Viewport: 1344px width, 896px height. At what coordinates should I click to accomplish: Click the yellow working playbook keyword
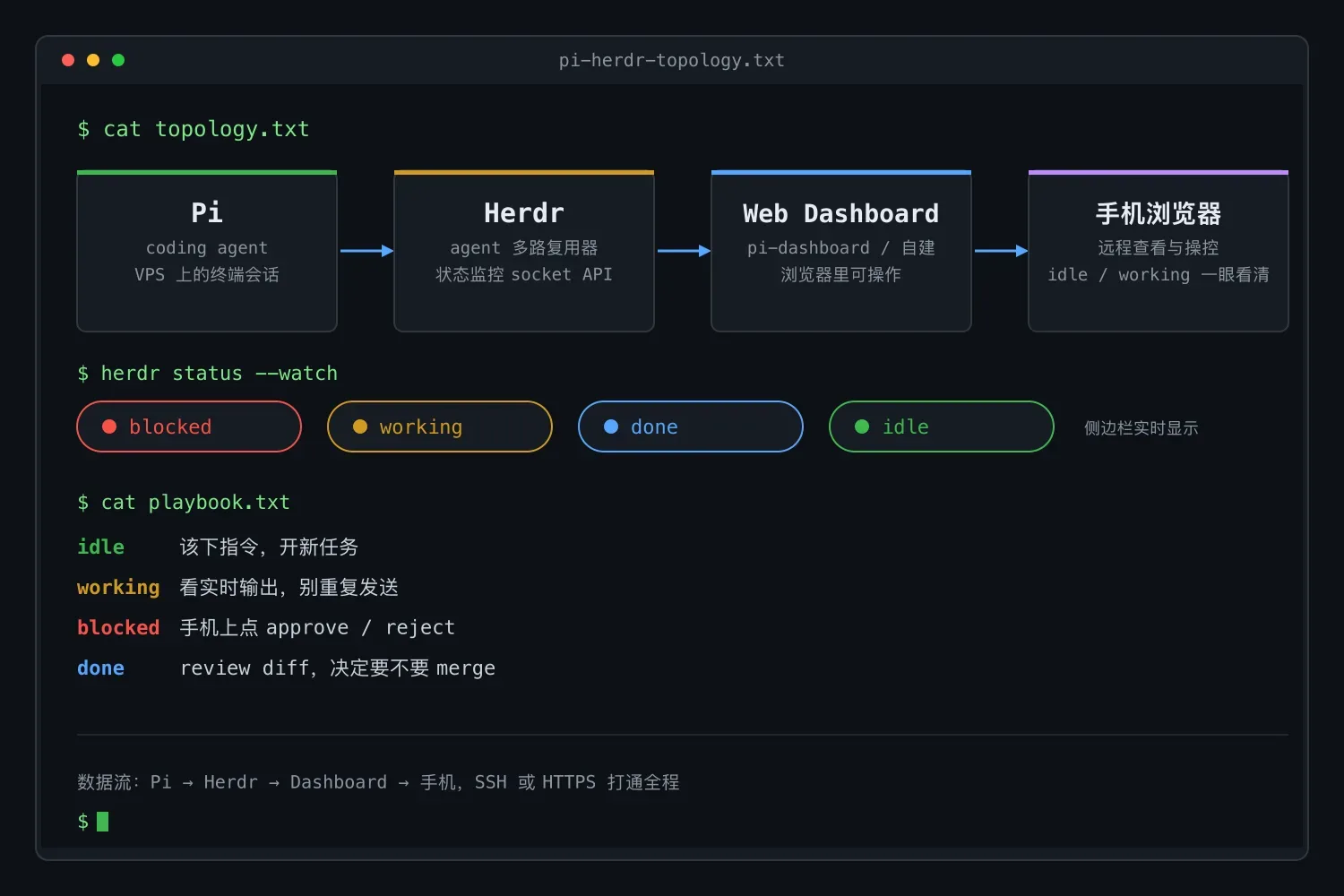coord(118,588)
